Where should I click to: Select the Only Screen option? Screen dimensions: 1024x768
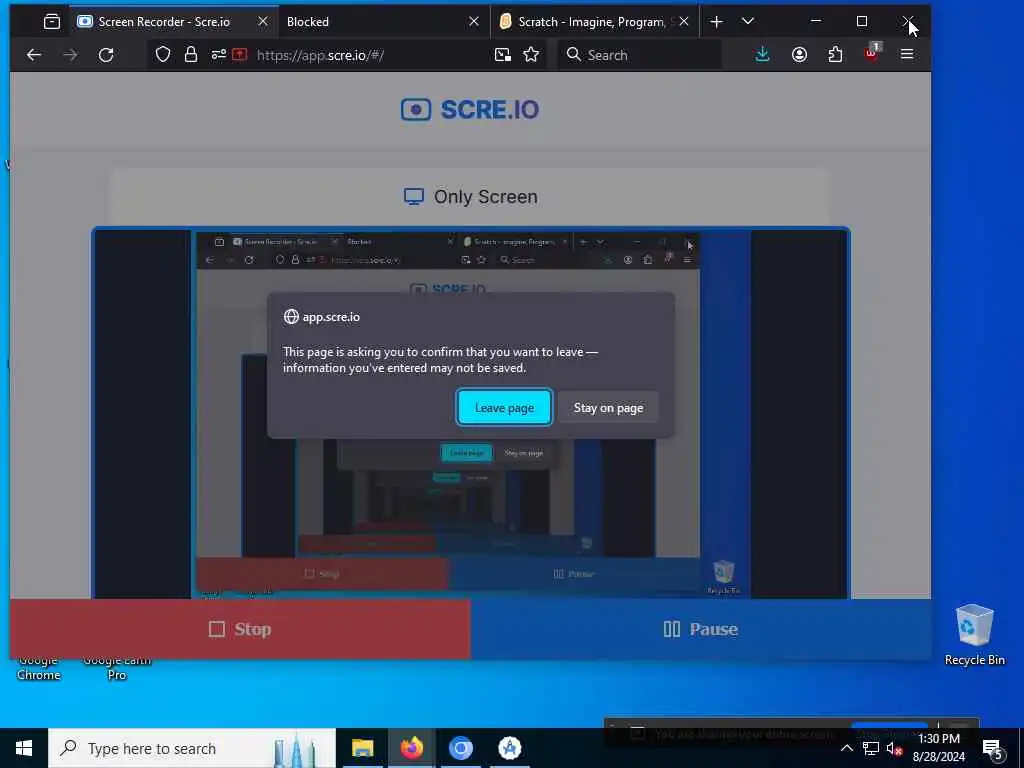click(x=470, y=197)
